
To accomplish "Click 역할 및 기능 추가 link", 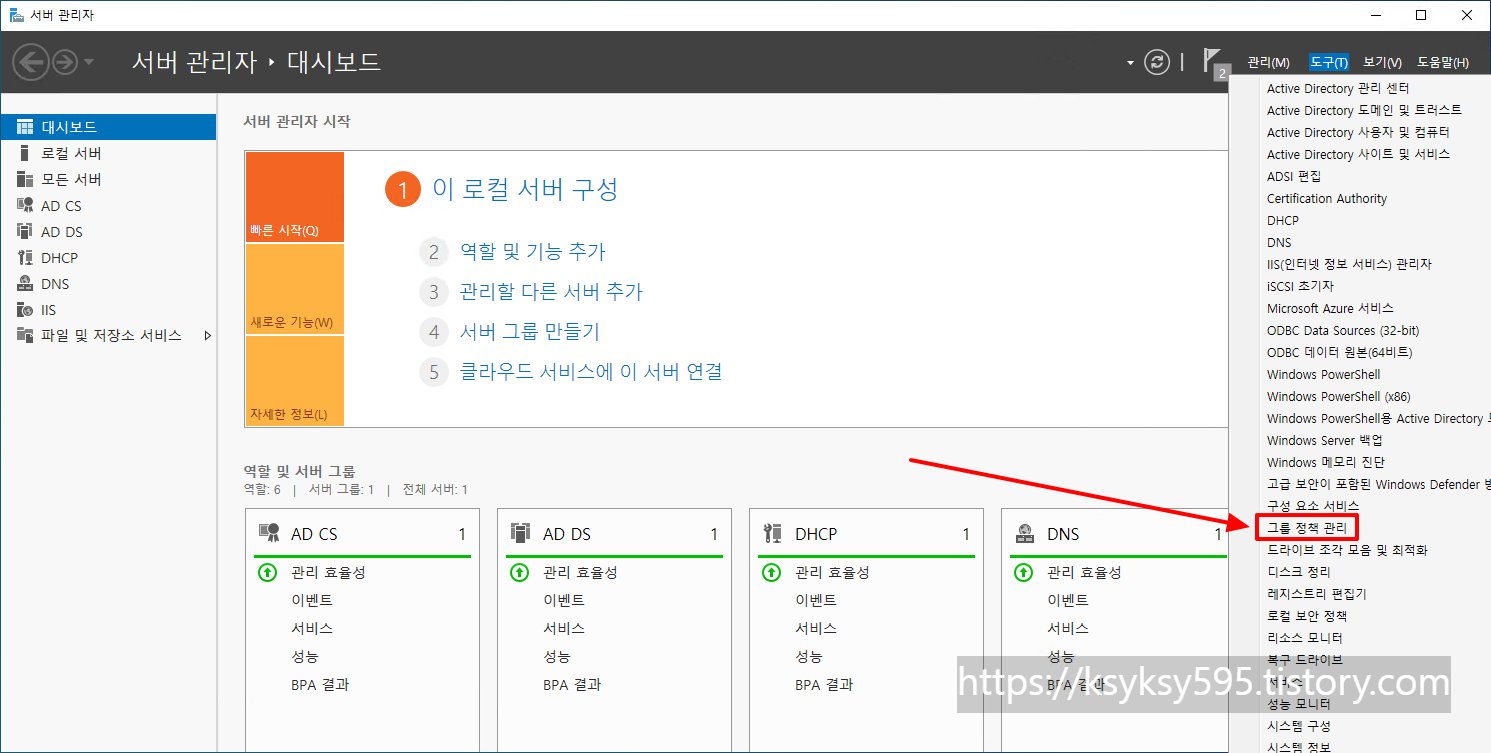I will coord(532,252).
